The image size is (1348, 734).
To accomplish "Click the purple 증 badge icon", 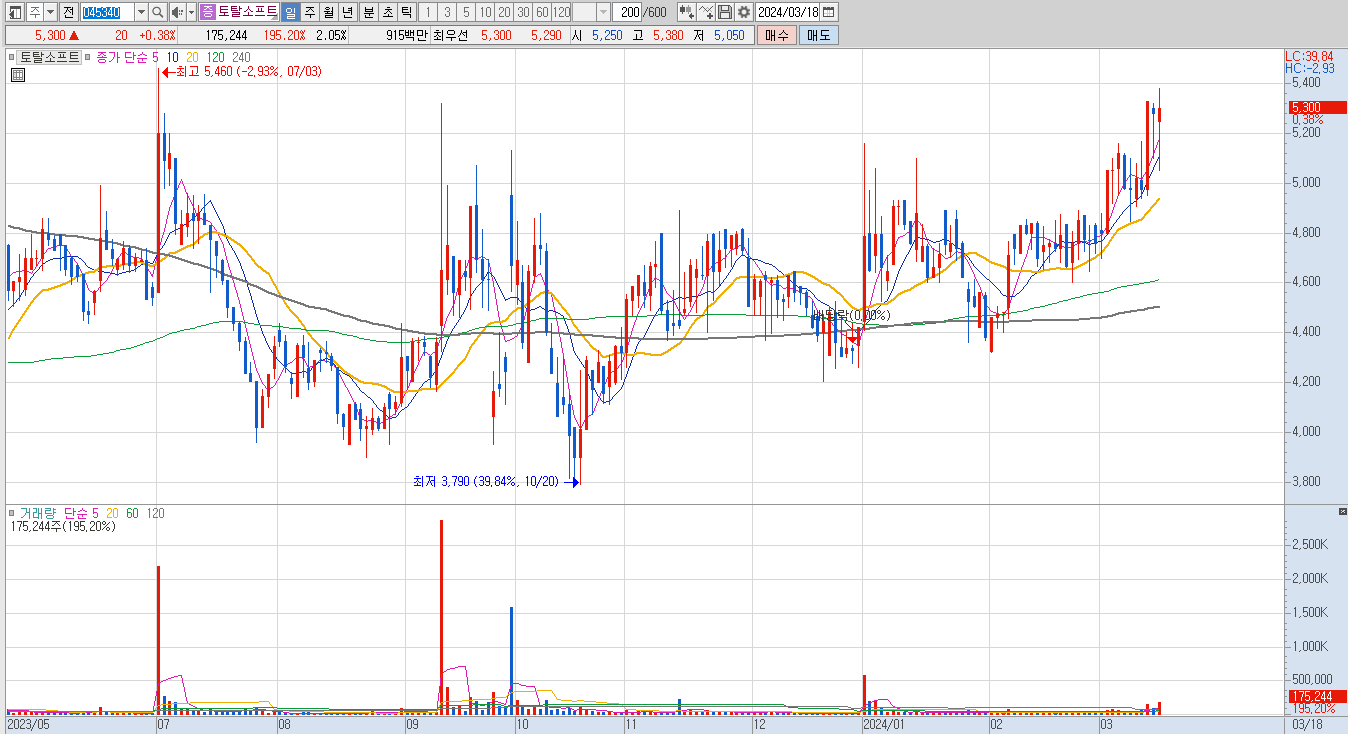I will (208, 12).
